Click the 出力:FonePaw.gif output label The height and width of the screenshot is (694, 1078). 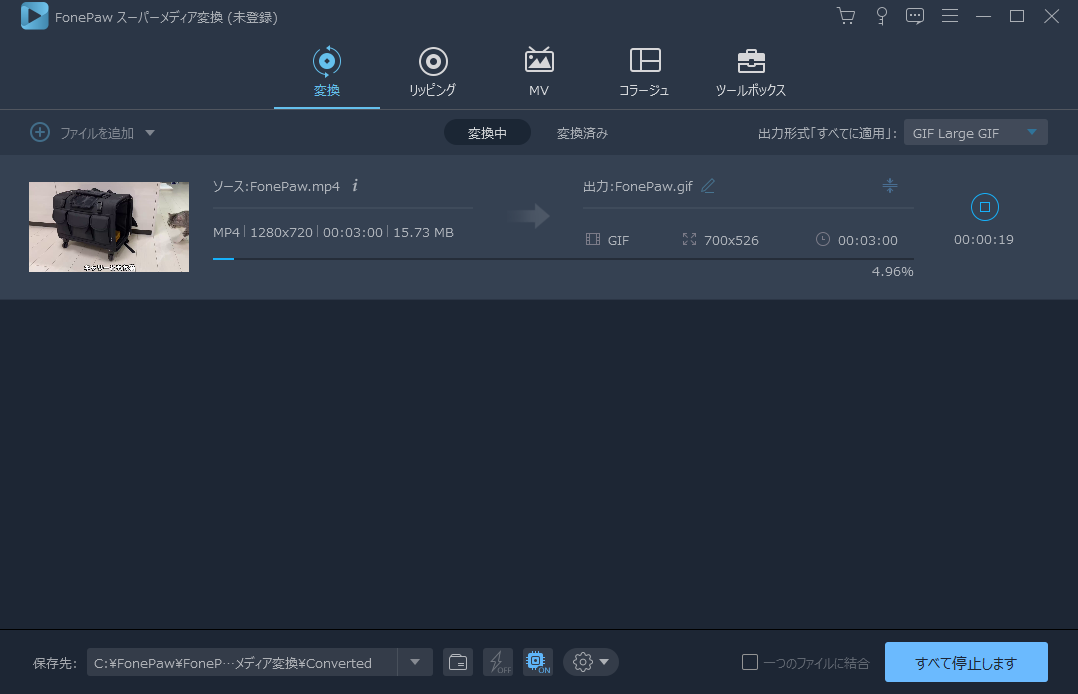[637, 186]
